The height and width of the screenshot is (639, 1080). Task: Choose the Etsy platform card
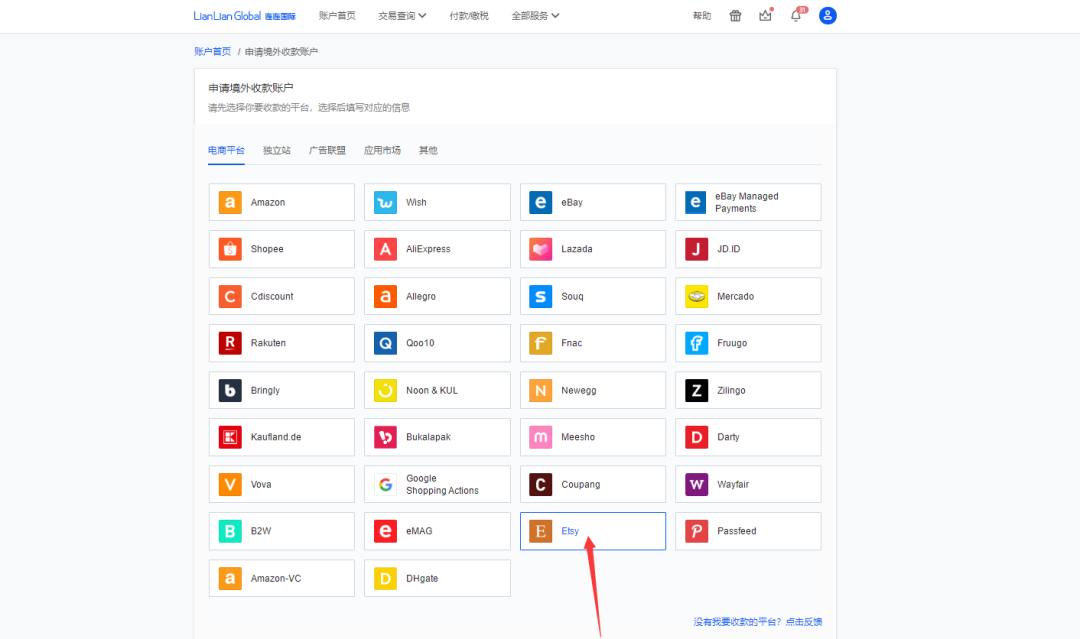tap(592, 531)
